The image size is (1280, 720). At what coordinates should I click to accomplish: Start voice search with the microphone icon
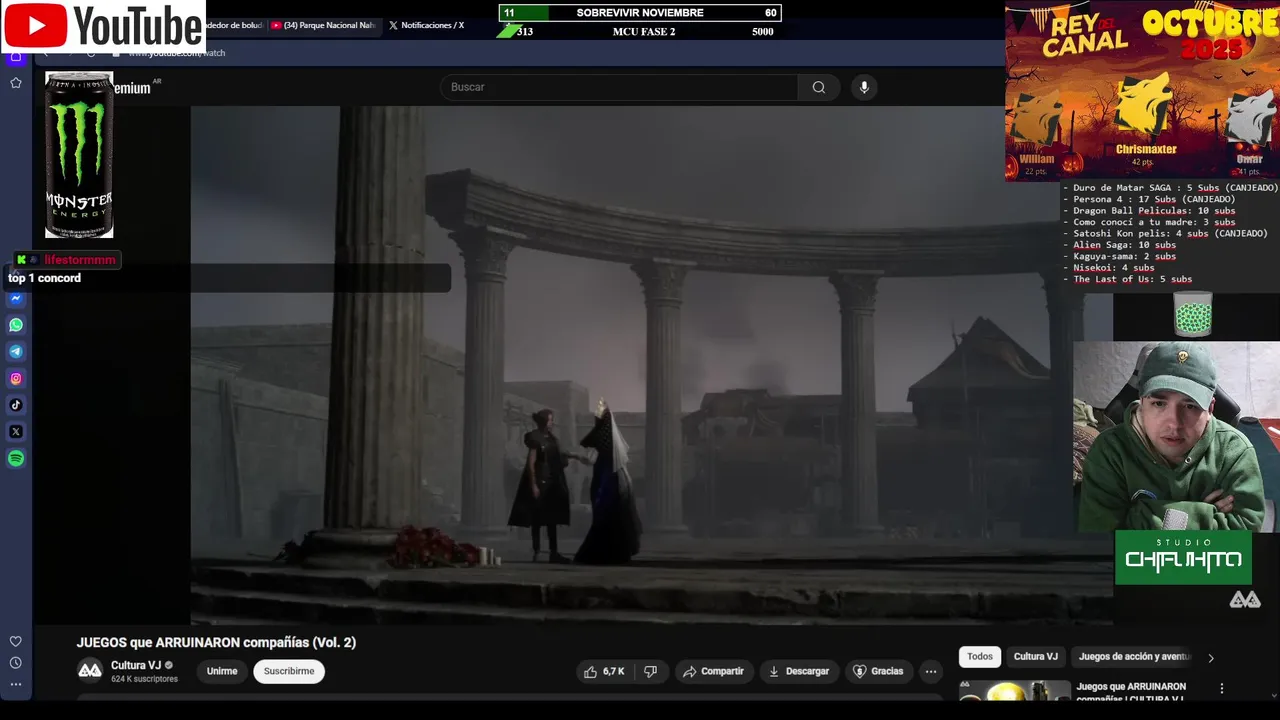point(864,87)
